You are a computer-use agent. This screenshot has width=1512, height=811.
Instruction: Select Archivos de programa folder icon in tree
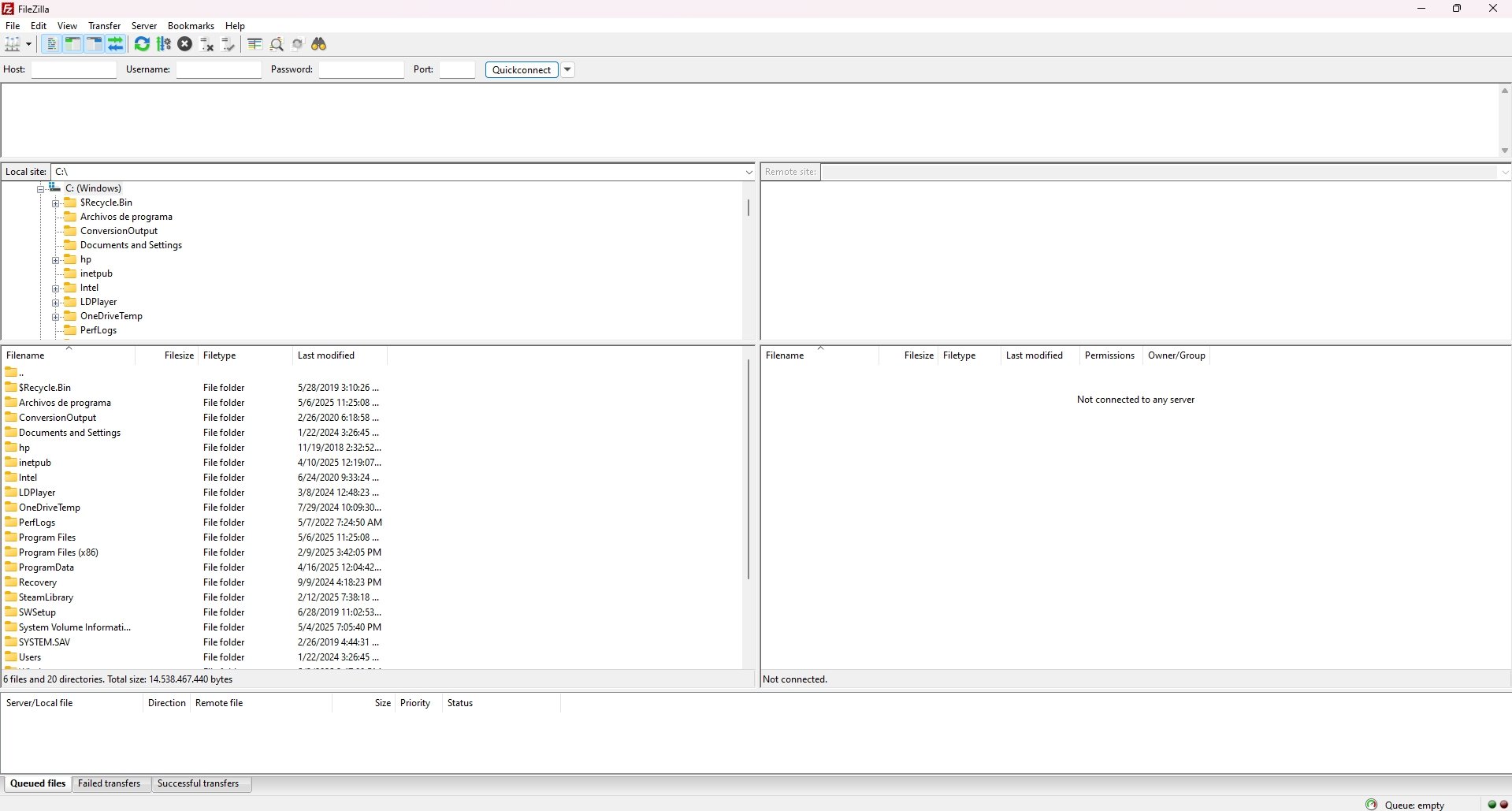point(70,217)
